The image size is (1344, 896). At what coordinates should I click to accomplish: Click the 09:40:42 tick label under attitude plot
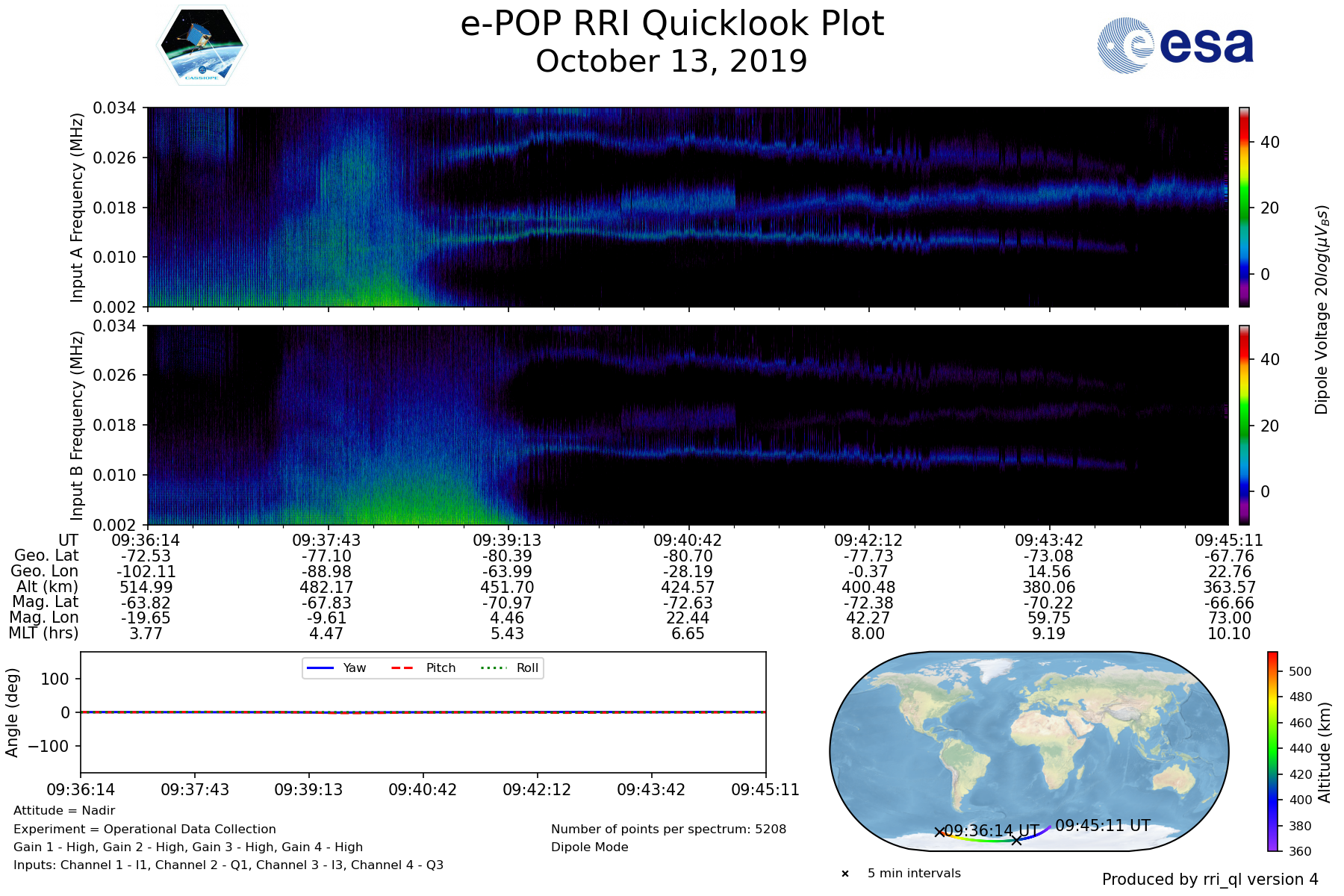tap(423, 789)
